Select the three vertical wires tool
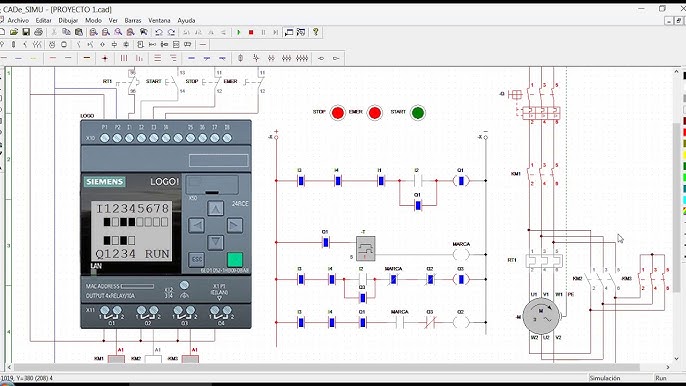The image size is (686, 386). click(x=124, y=58)
